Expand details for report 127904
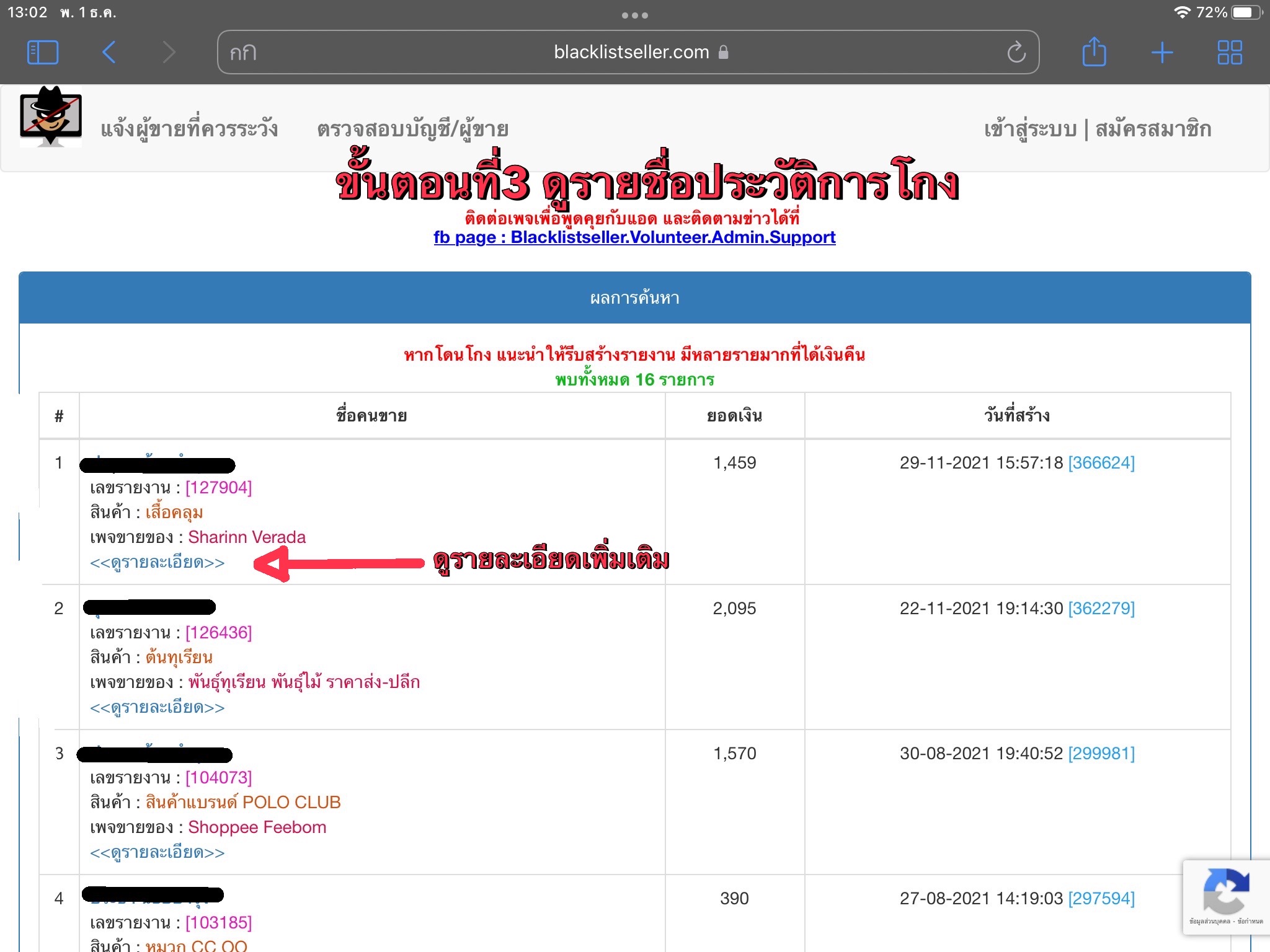The height and width of the screenshot is (952, 1270). point(158,563)
